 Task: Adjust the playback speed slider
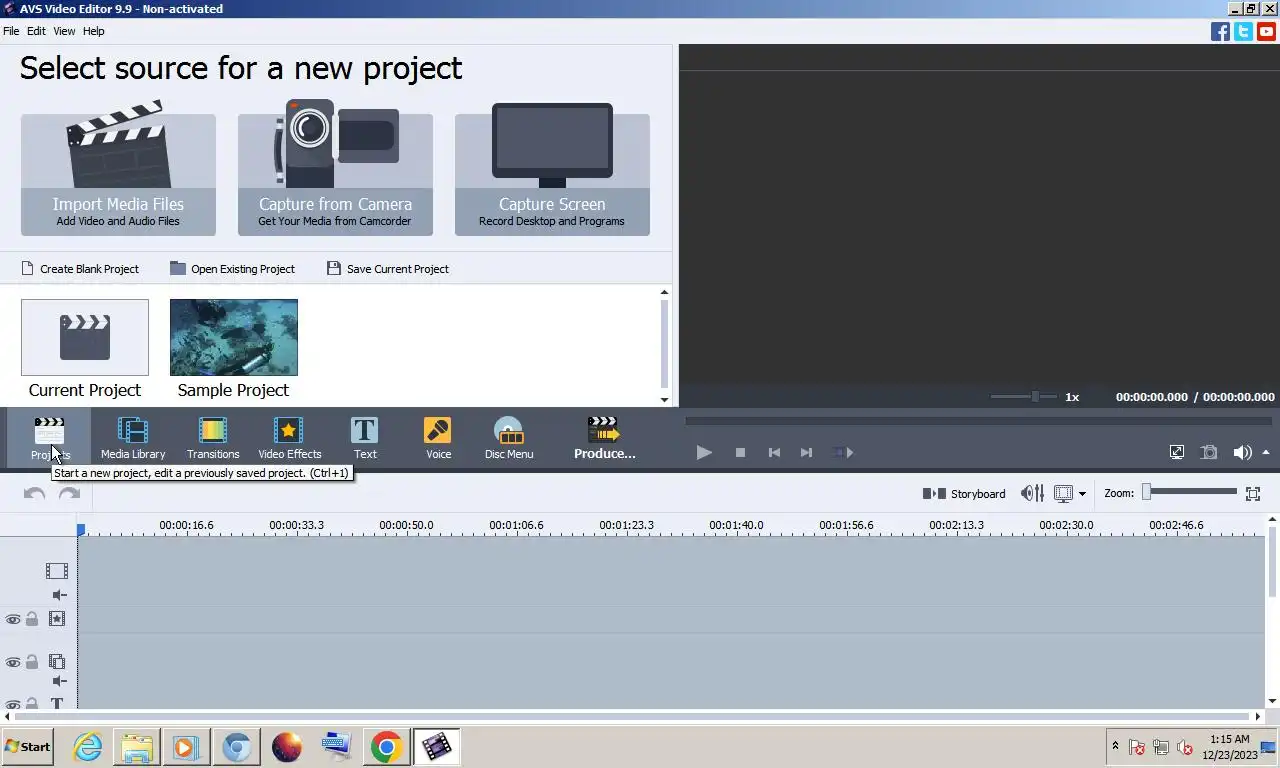click(x=1023, y=397)
